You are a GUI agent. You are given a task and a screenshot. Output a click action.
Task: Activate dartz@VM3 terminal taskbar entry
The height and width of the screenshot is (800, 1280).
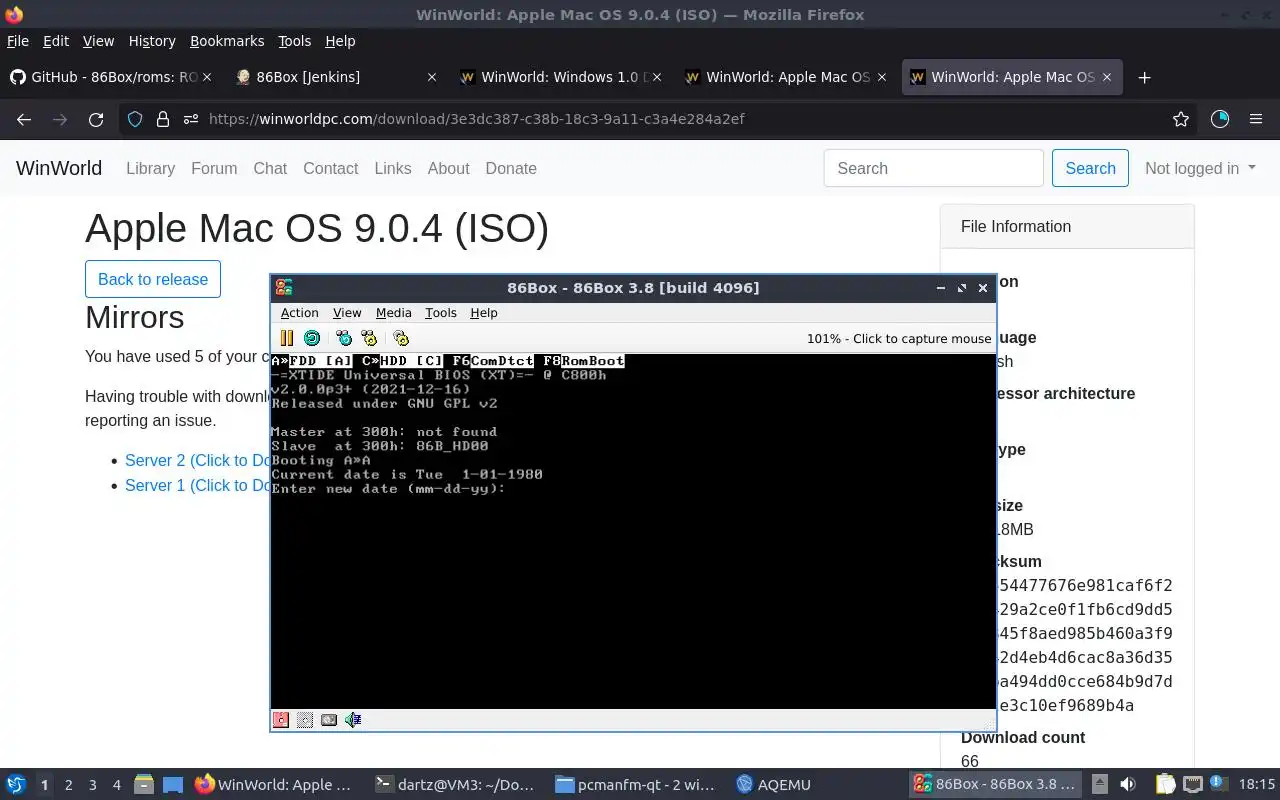coord(455,785)
